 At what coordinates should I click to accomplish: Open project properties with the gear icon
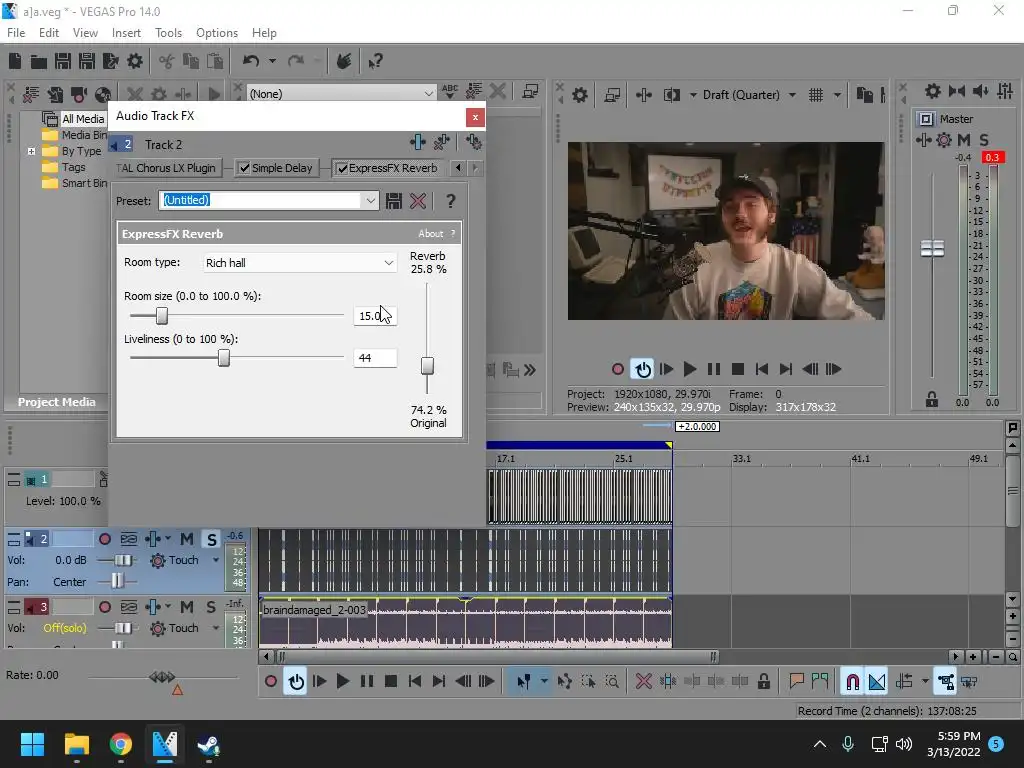tap(135, 61)
